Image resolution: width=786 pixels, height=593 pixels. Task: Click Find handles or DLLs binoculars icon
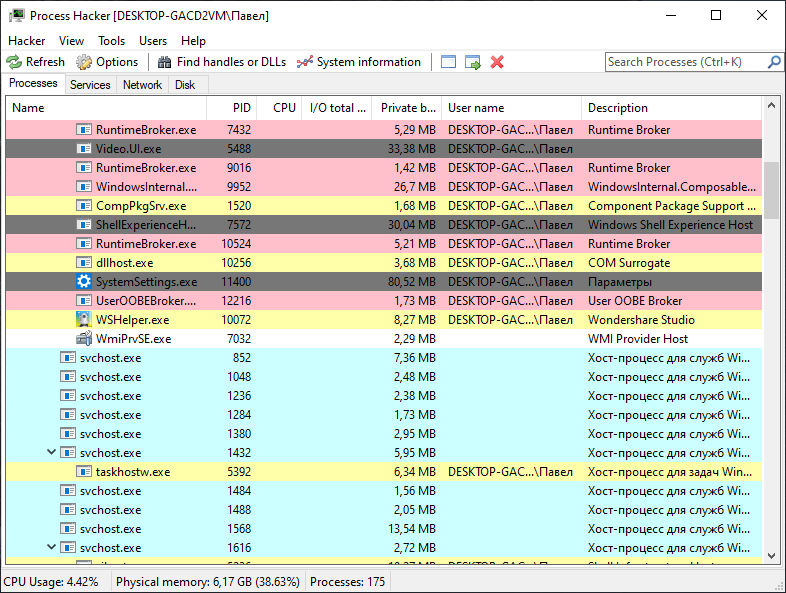pos(164,62)
